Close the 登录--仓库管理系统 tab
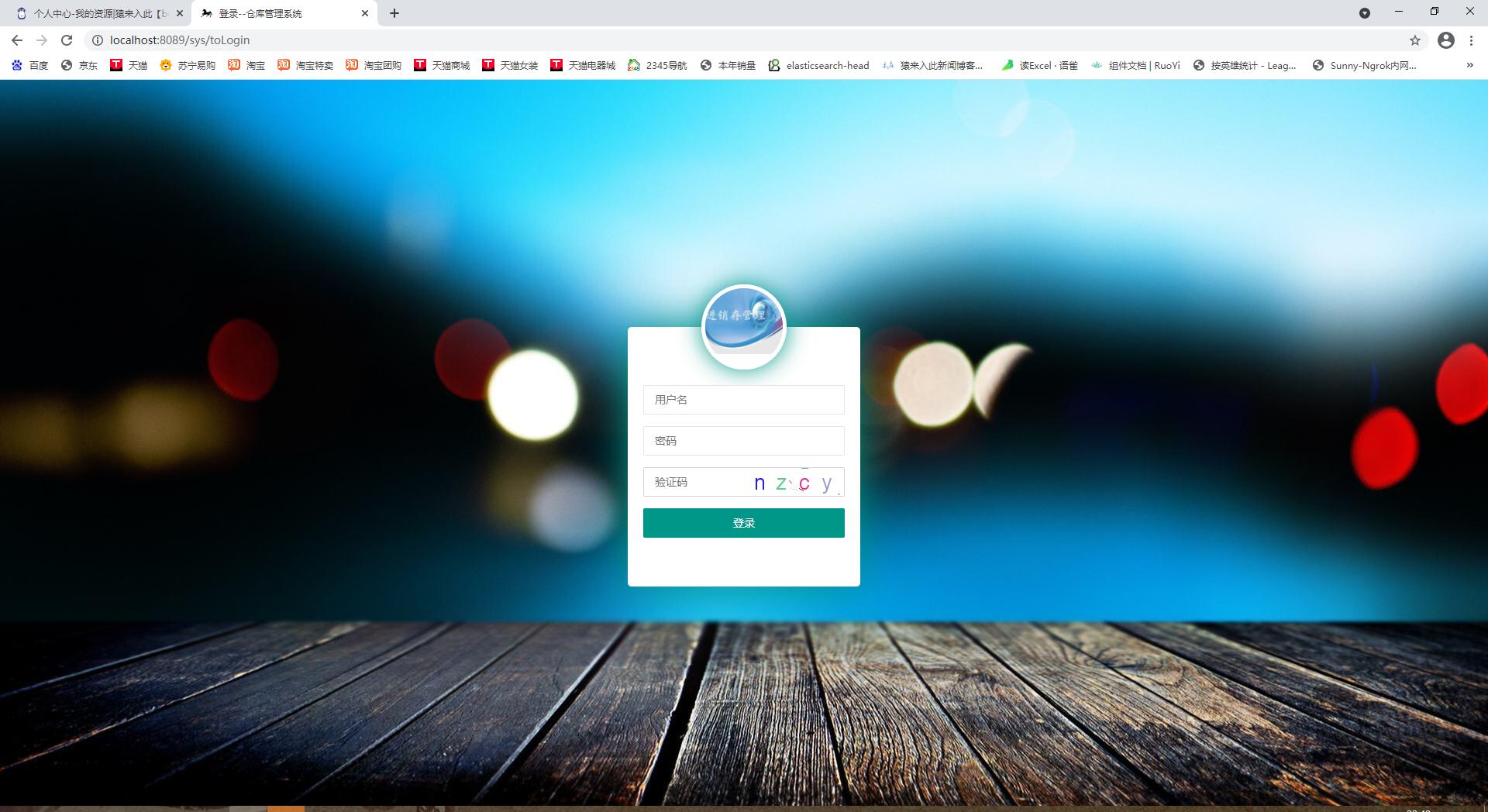 click(x=365, y=13)
